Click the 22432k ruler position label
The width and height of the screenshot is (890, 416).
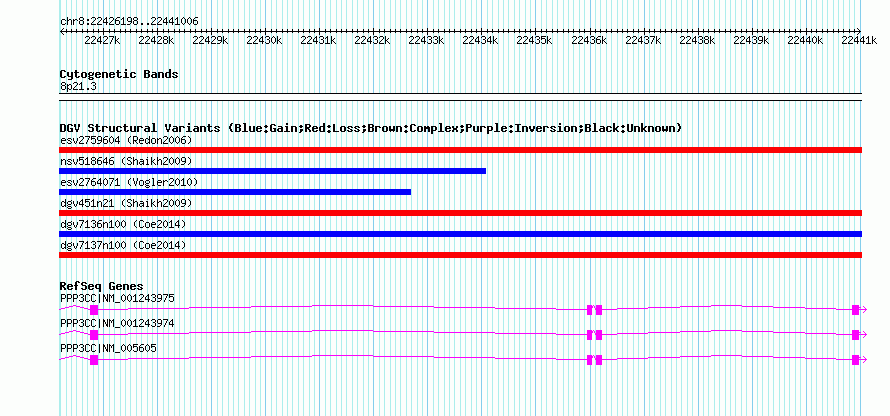(372, 40)
